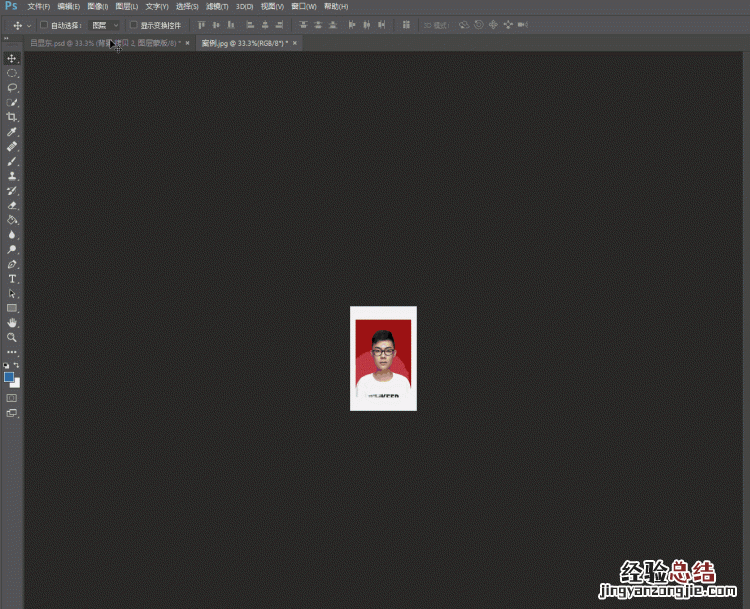Select the History Brush tool
750x609 pixels.
pos(12,191)
